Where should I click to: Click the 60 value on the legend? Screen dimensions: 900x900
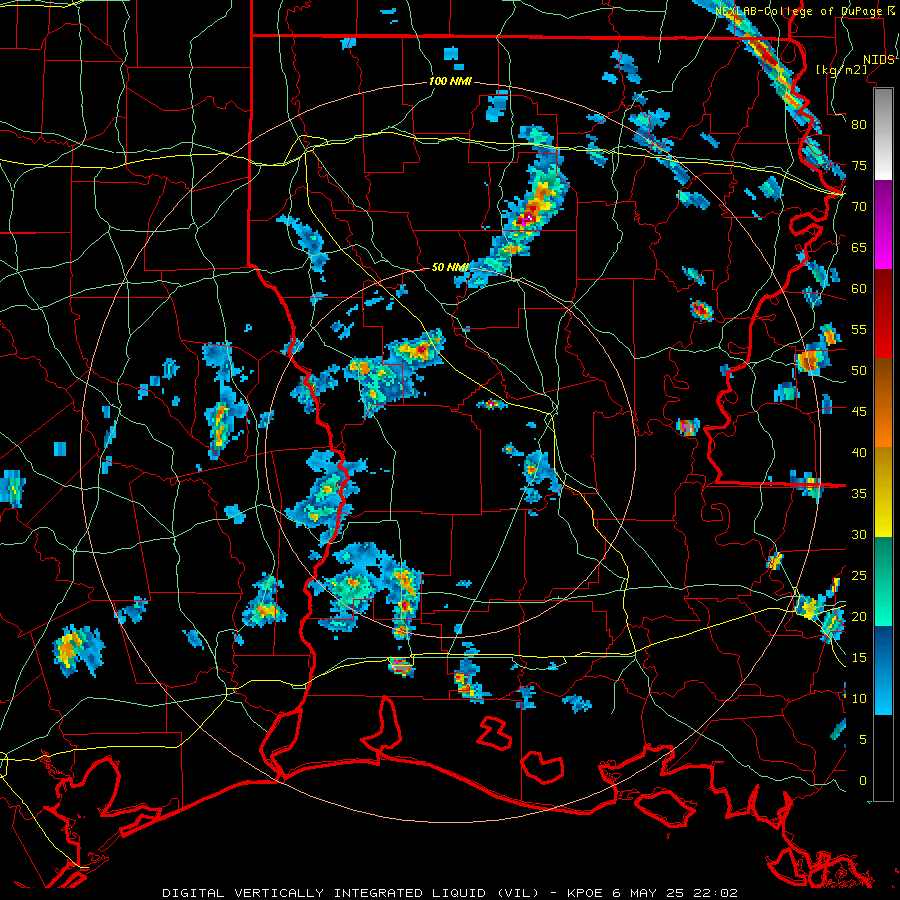pos(859,289)
